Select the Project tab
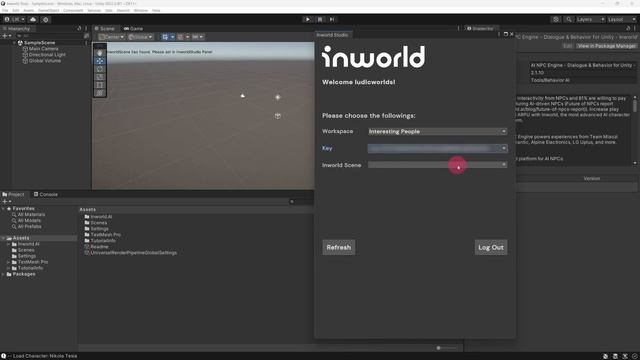The height and width of the screenshot is (360, 640). (13, 194)
